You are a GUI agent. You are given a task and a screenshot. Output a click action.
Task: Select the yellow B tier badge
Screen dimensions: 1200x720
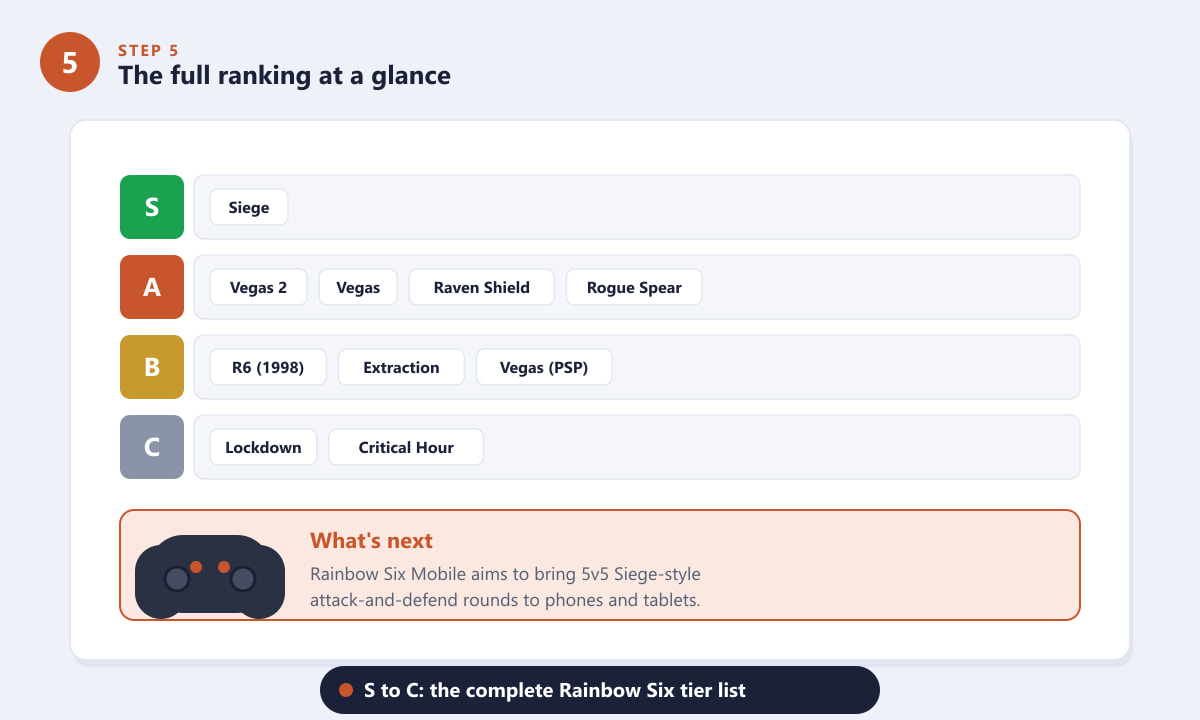(152, 367)
